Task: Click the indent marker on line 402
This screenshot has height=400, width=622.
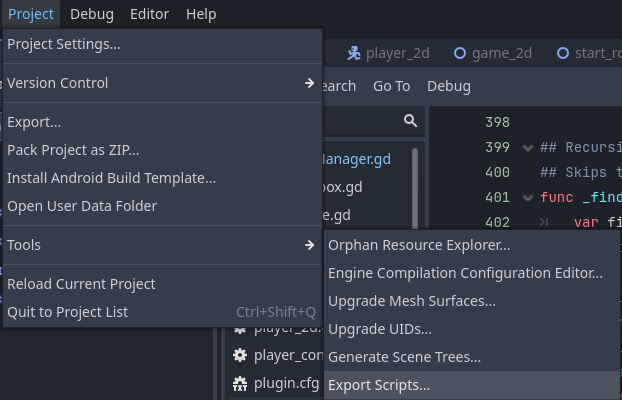Action: click(x=544, y=222)
